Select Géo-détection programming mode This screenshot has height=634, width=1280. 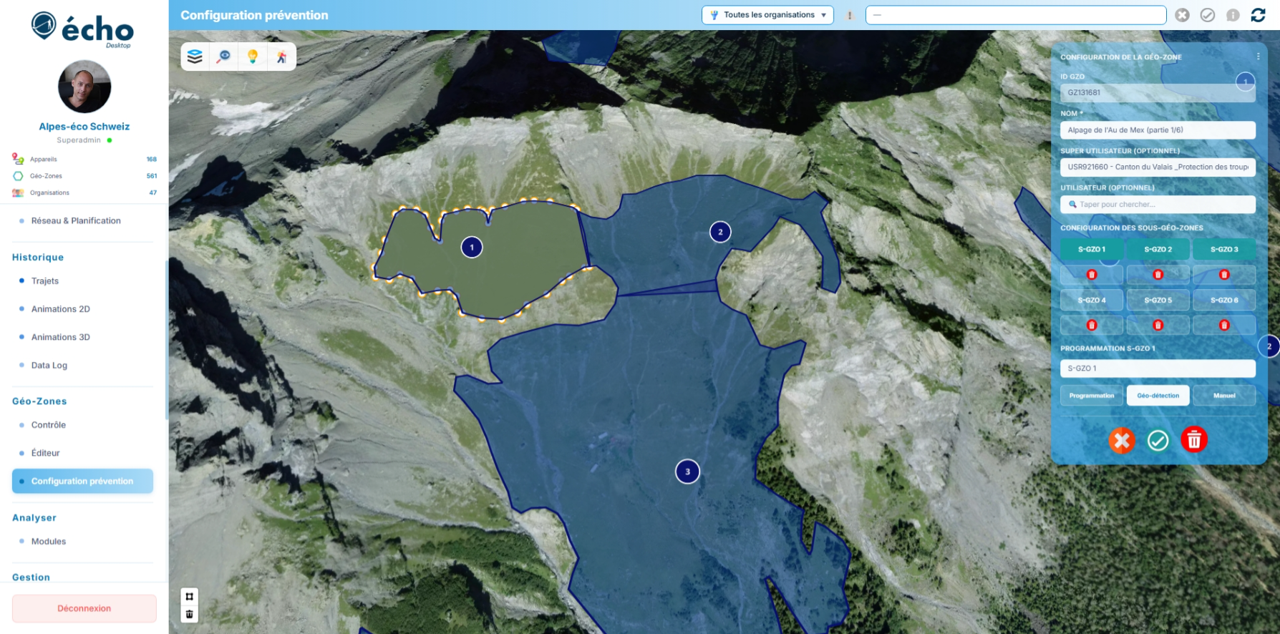coord(1158,396)
